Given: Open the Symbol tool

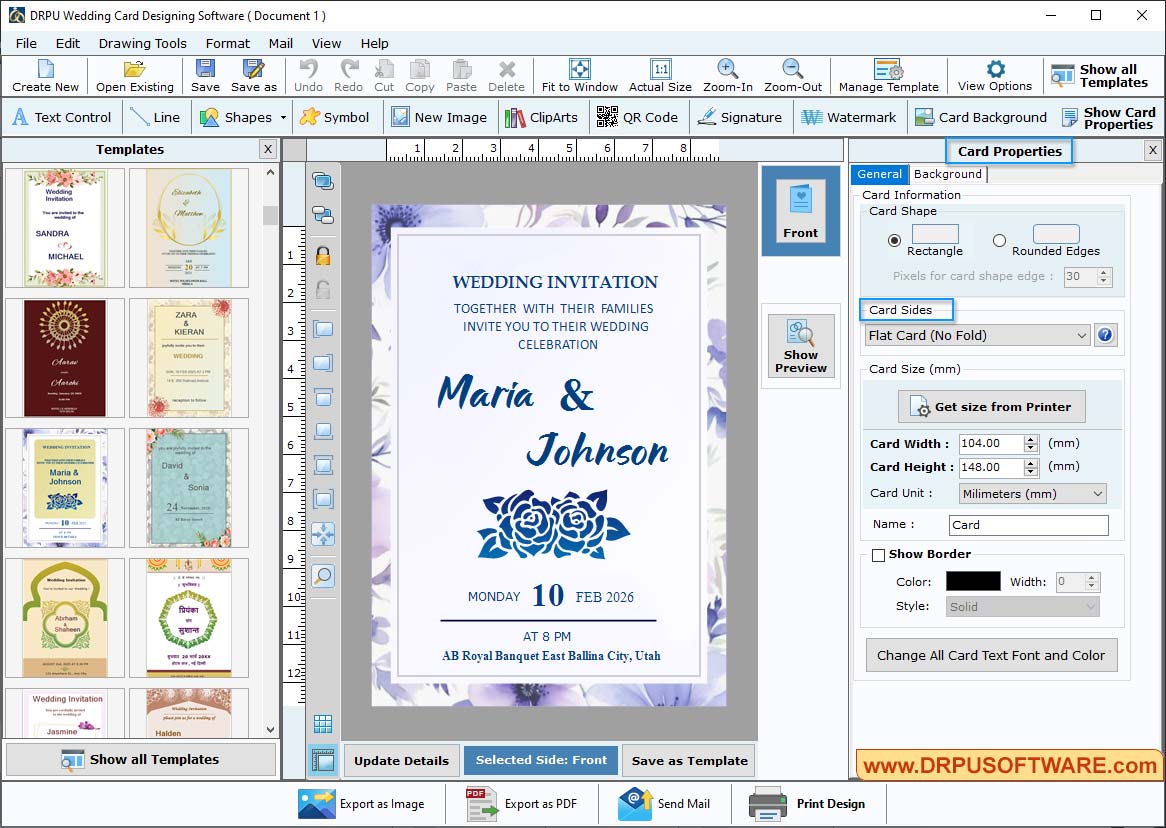Looking at the screenshot, I should pos(336,117).
